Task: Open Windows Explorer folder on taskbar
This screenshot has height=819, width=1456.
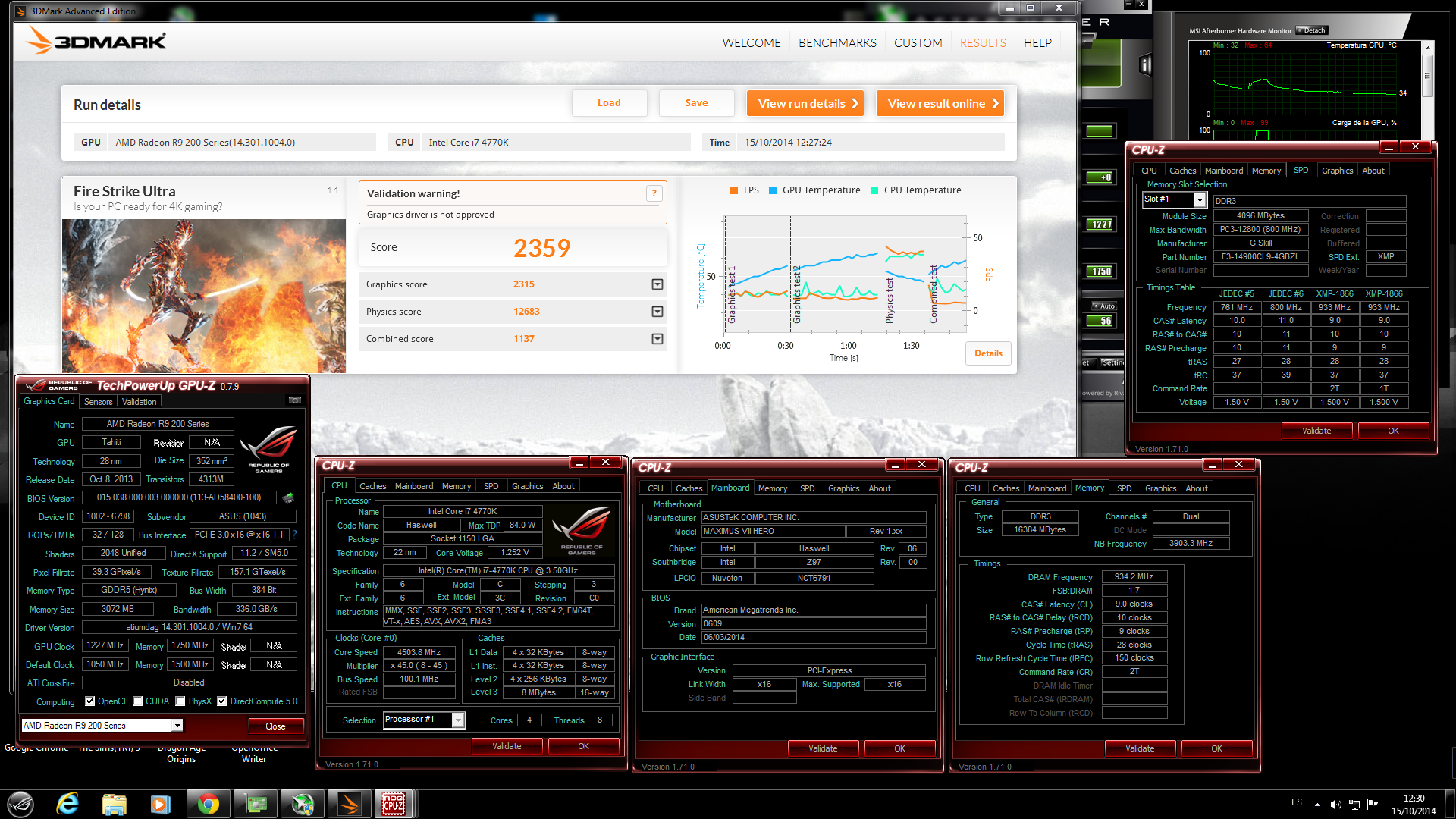Action: click(x=115, y=804)
